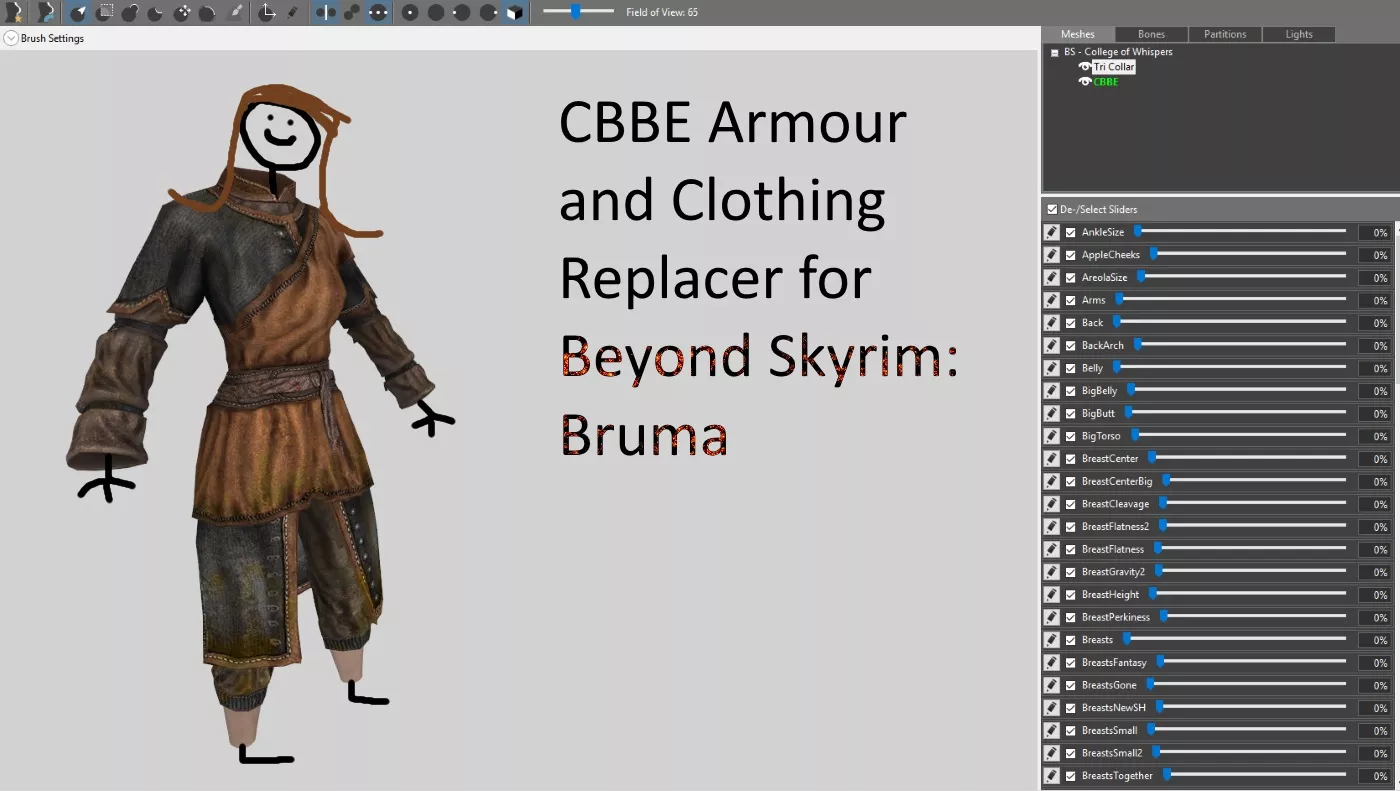The width and height of the screenshot is (1400, 791).
Task: Click the BreastsNewSH slider label
Action: tap(1114, 708)
